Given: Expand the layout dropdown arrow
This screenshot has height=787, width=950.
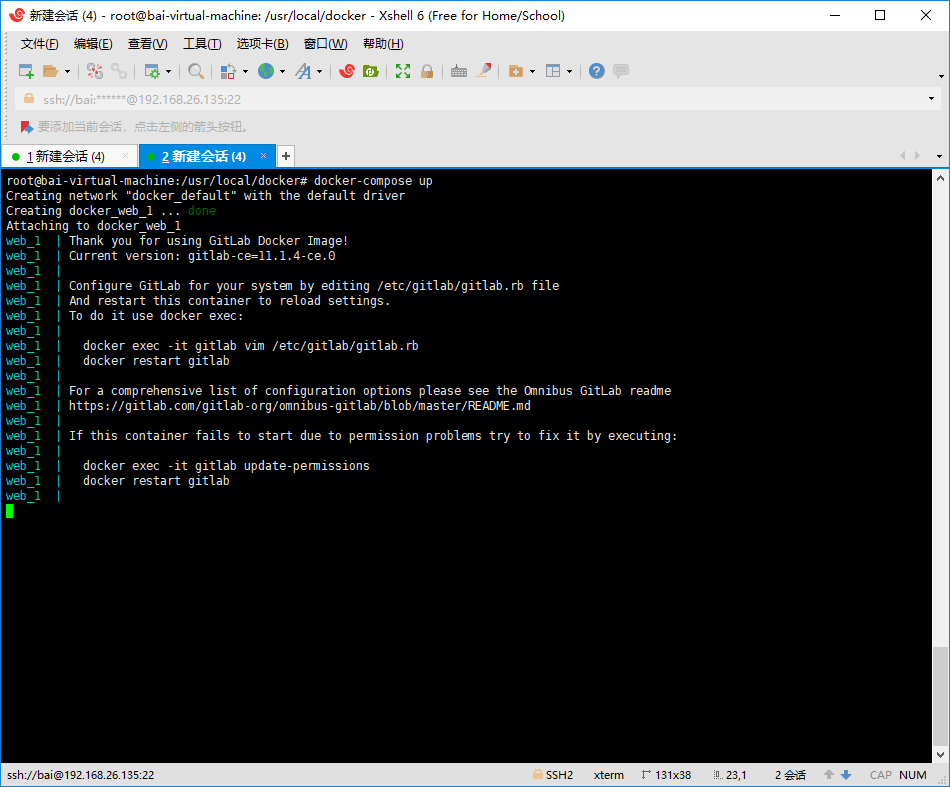Looking at the screenshot, I should pyautogui.click(x=570, y=71).
